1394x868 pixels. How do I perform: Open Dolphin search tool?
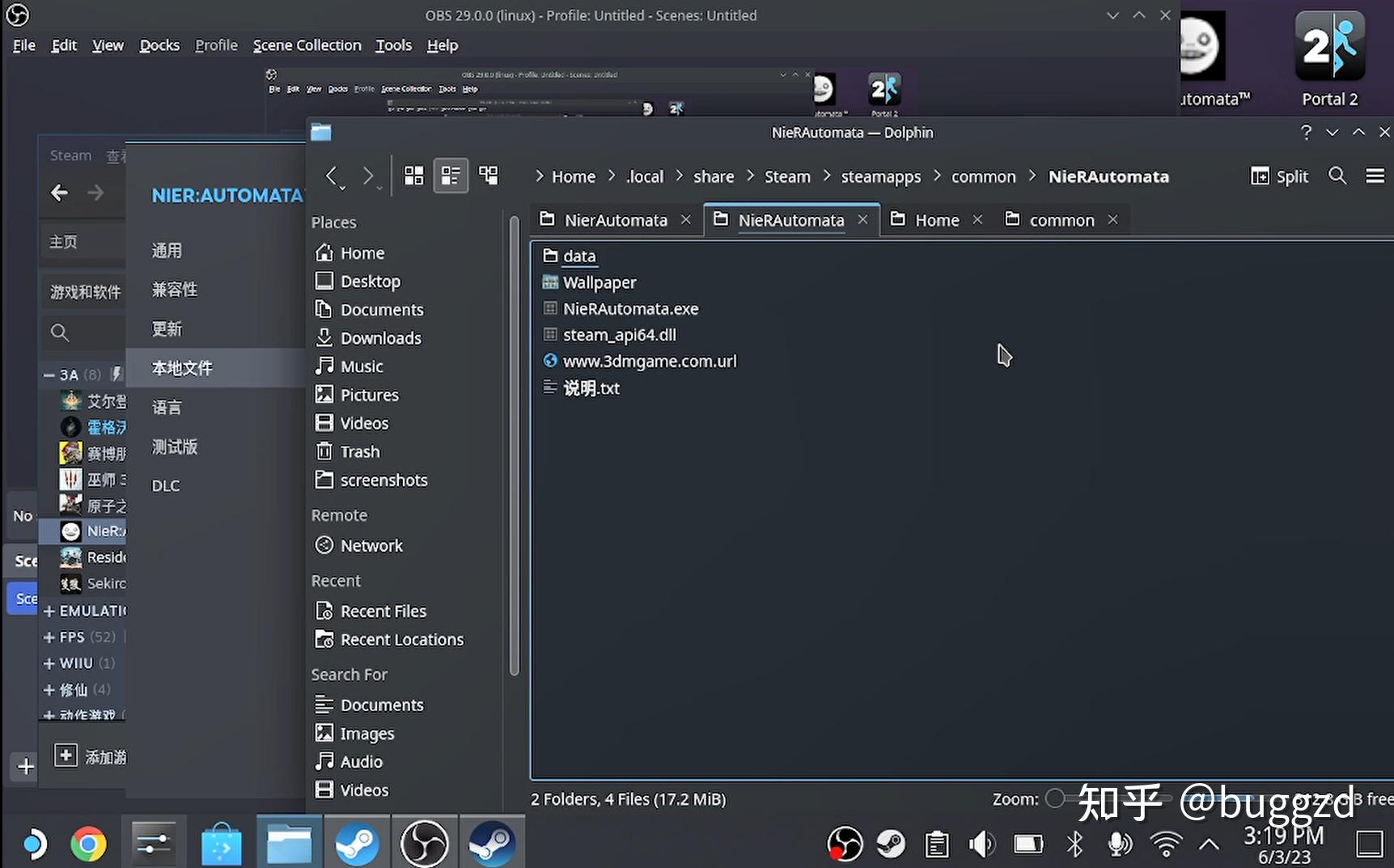pyautogui.click(x=1337, y=176)
